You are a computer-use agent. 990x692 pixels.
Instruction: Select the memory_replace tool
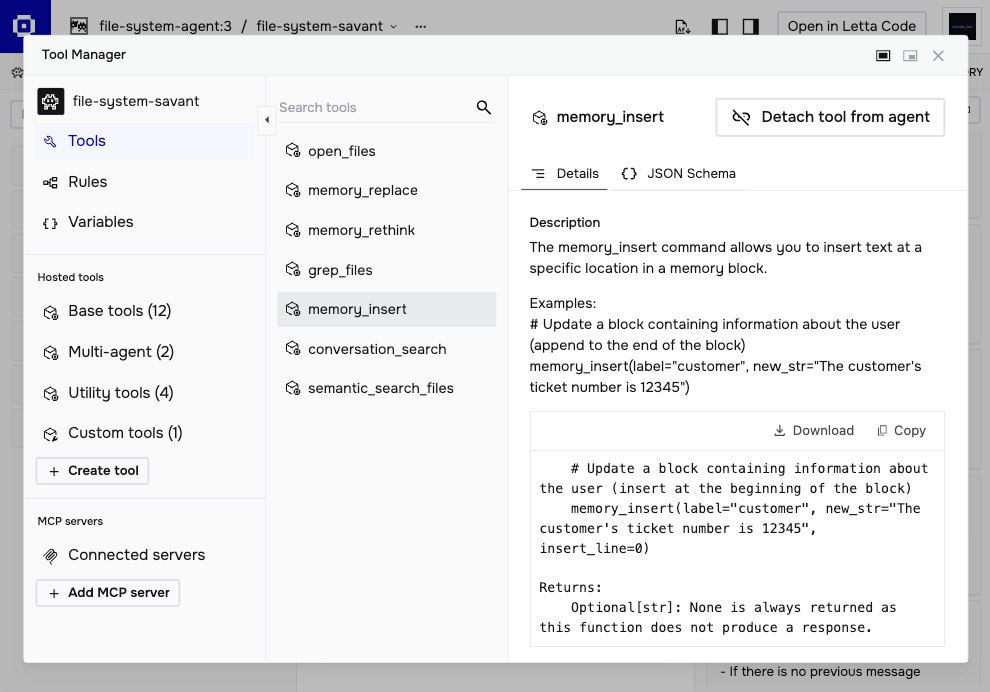[386, 190]
